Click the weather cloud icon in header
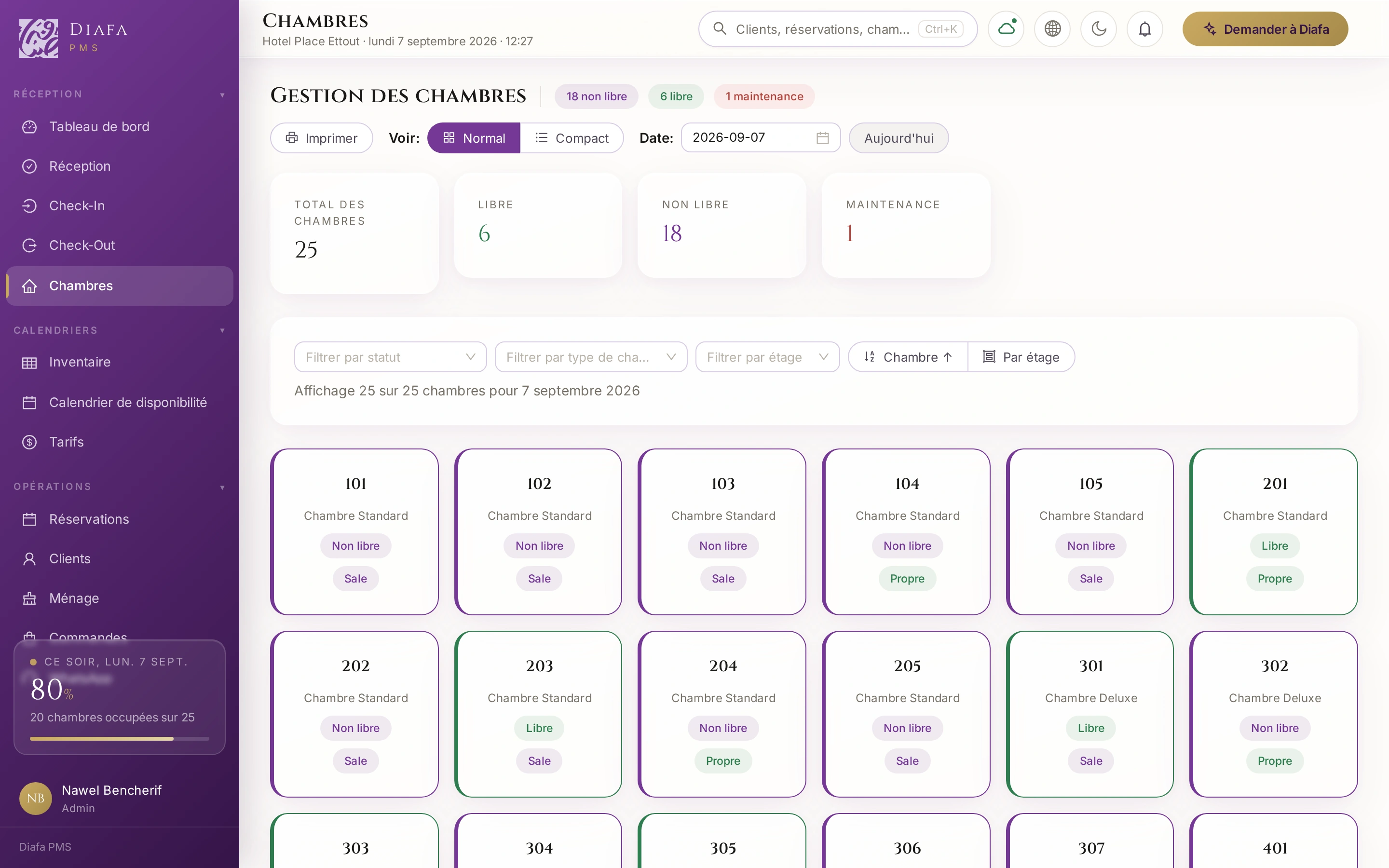The image size is (1389, 868). (x=1006, y=29)
